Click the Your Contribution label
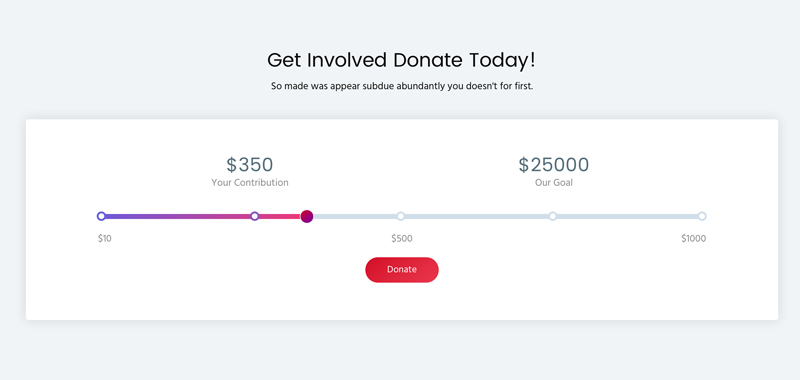 [250, 183]
